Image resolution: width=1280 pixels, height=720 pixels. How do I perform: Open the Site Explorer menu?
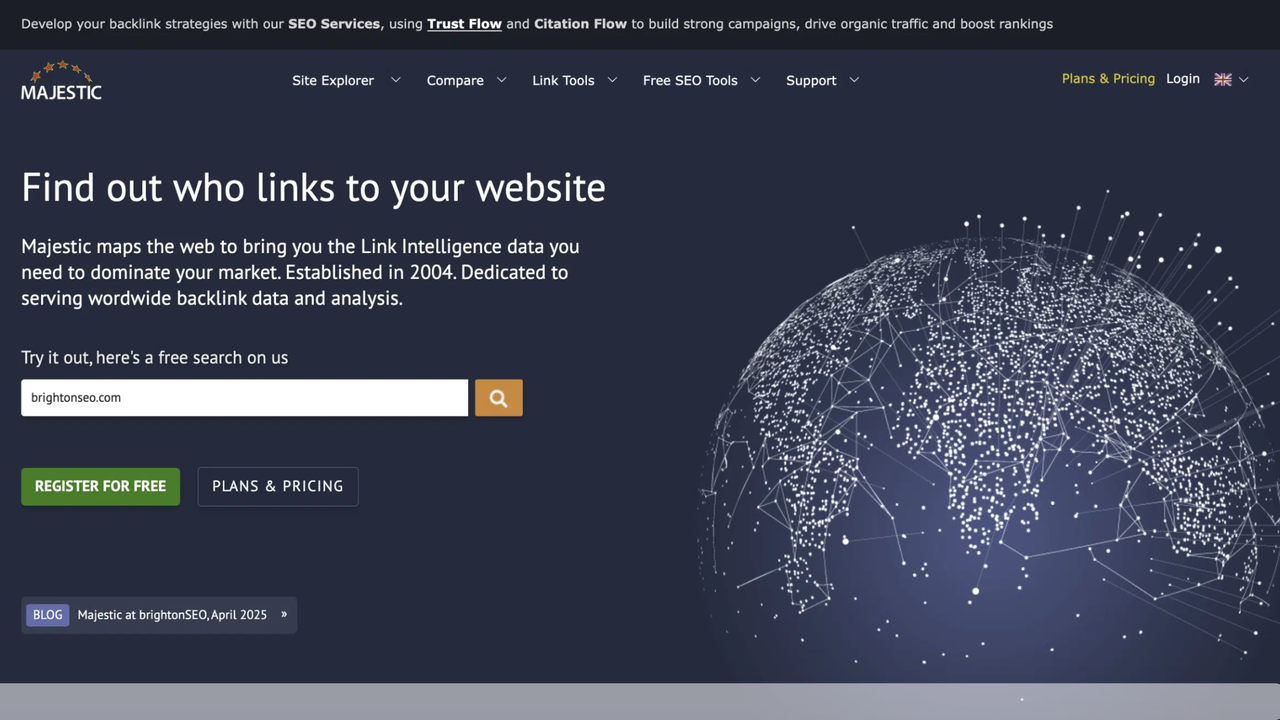(333, 80)
